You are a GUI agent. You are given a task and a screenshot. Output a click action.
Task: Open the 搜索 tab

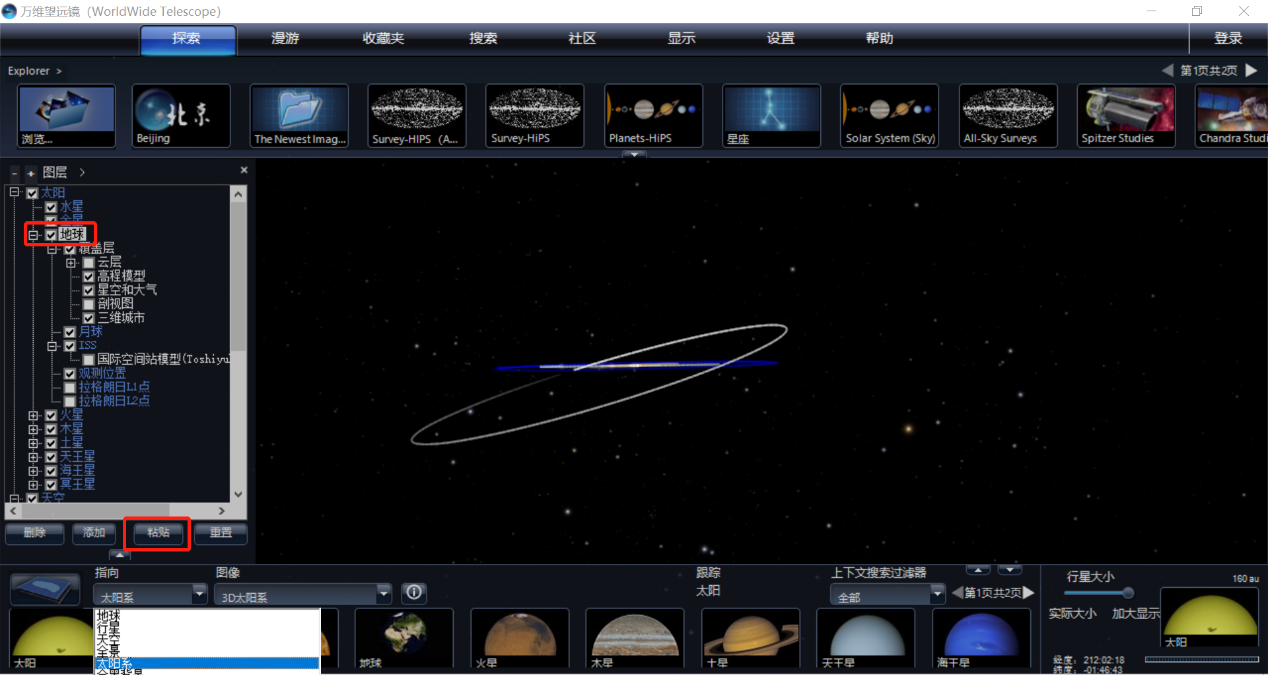pyautogui.click(x=483, y=39)
